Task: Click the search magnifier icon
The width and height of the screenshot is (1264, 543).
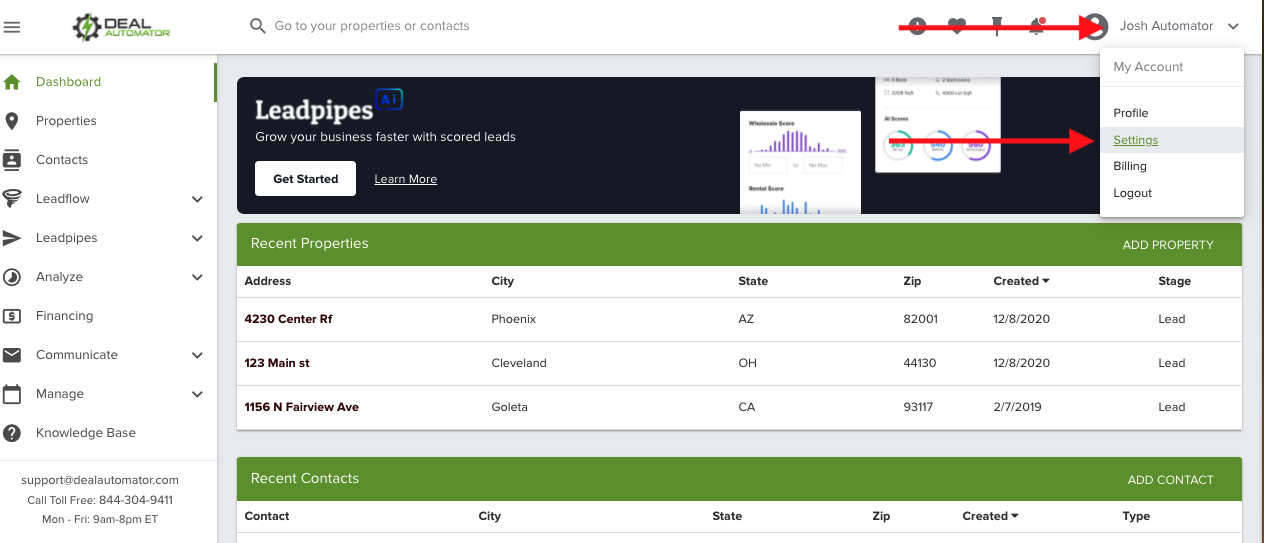Action: (258, 26)
